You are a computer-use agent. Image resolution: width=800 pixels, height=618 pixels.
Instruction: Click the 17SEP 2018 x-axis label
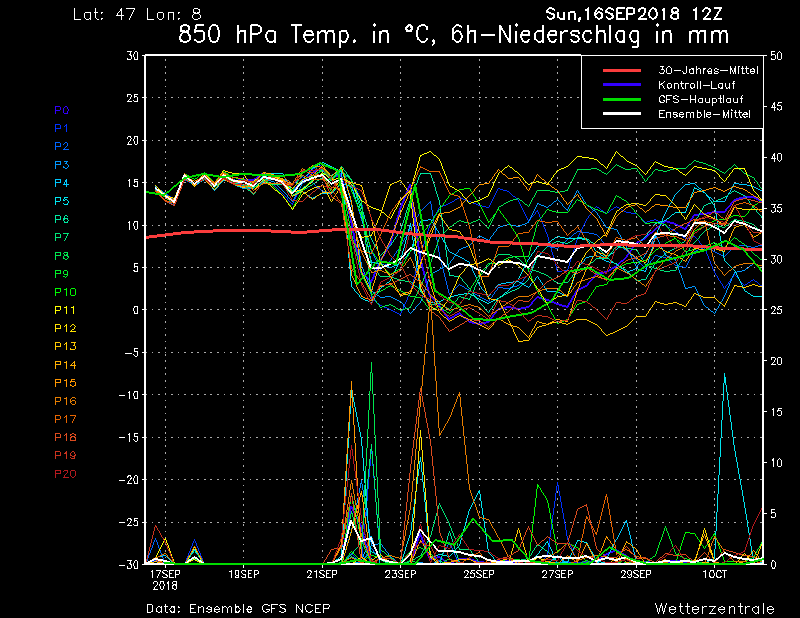pos(165,580)
